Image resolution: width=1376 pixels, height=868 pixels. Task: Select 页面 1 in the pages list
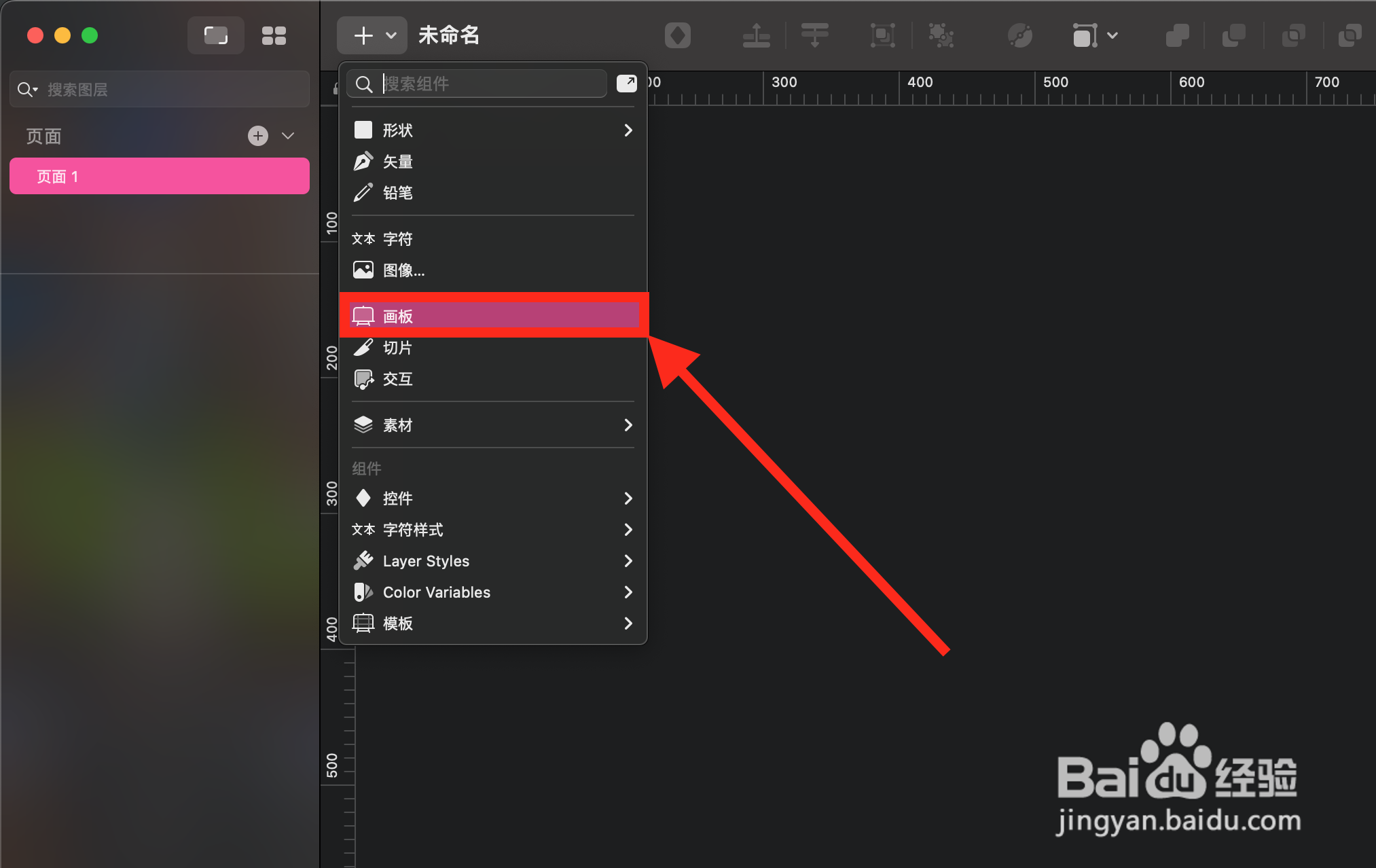tap(159, 176)
